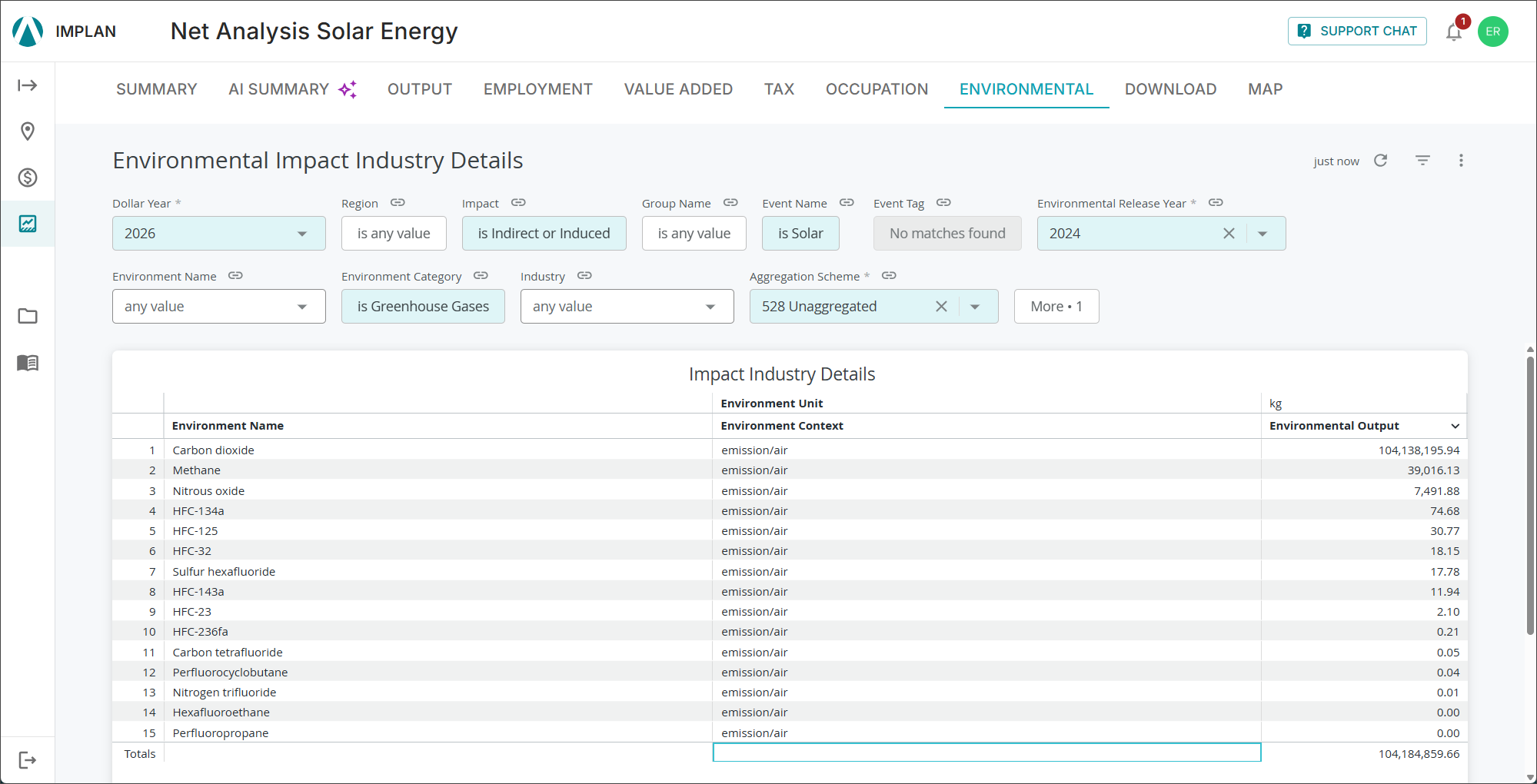Click the SUPPORT CHAT button
Image resolution: width=1537 pixels, height=784 pixels.
coord(1357,32)
